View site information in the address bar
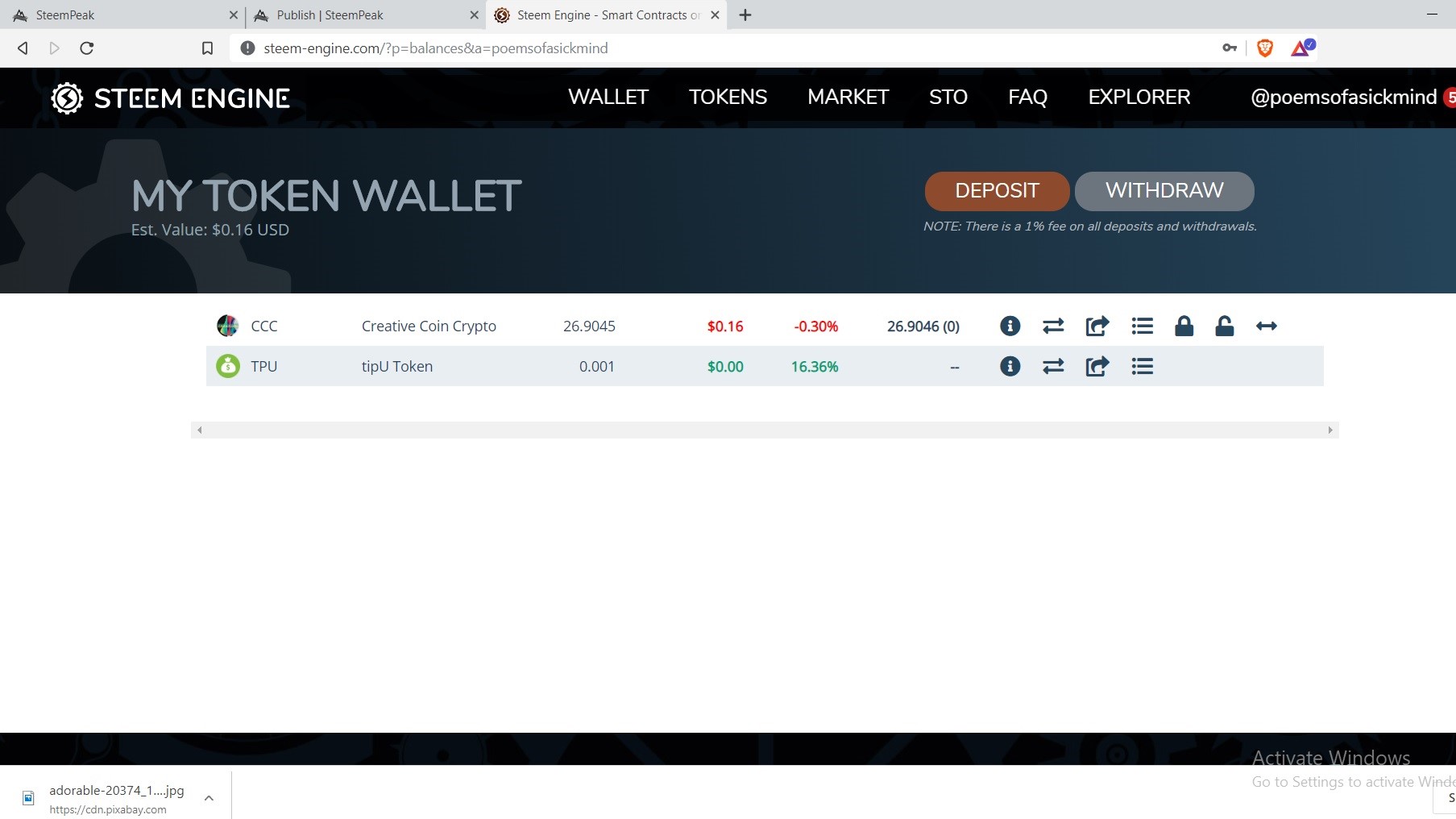Viewport: 1456px width, 819px height. click(x=248, y=48)
